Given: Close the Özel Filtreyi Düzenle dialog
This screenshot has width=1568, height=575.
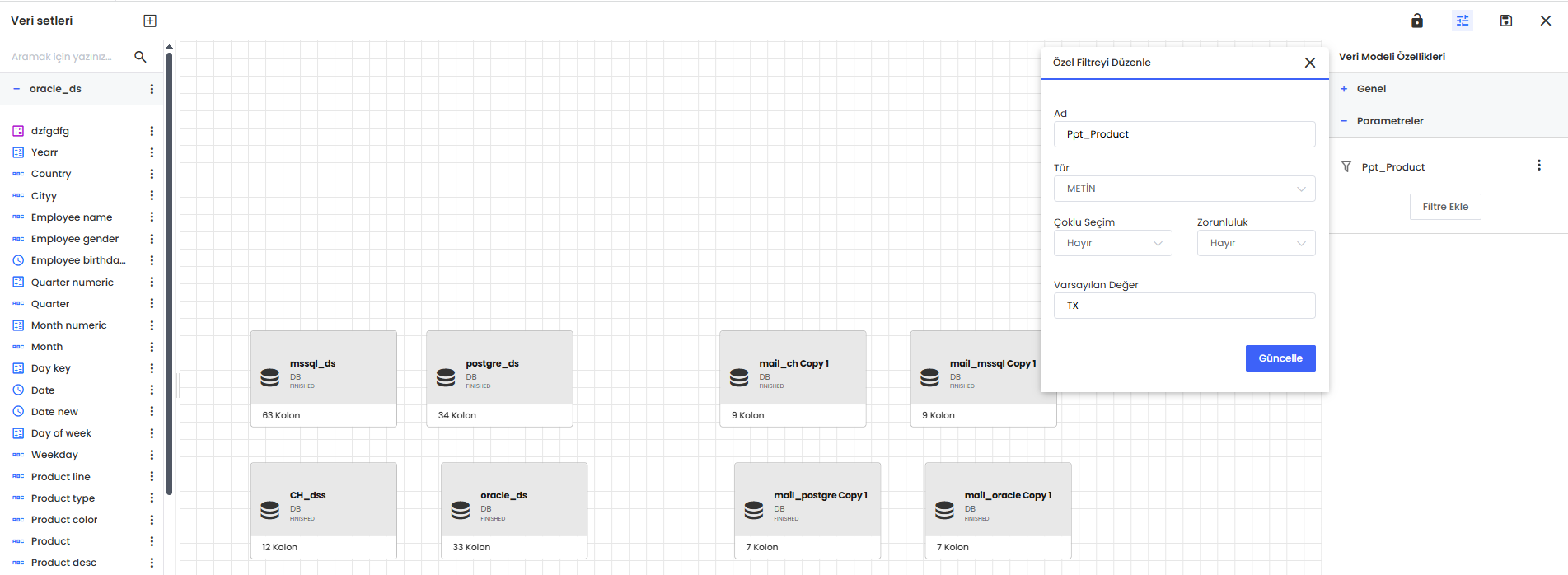Looking at the screenshot, I should [x=1309, y=63].
